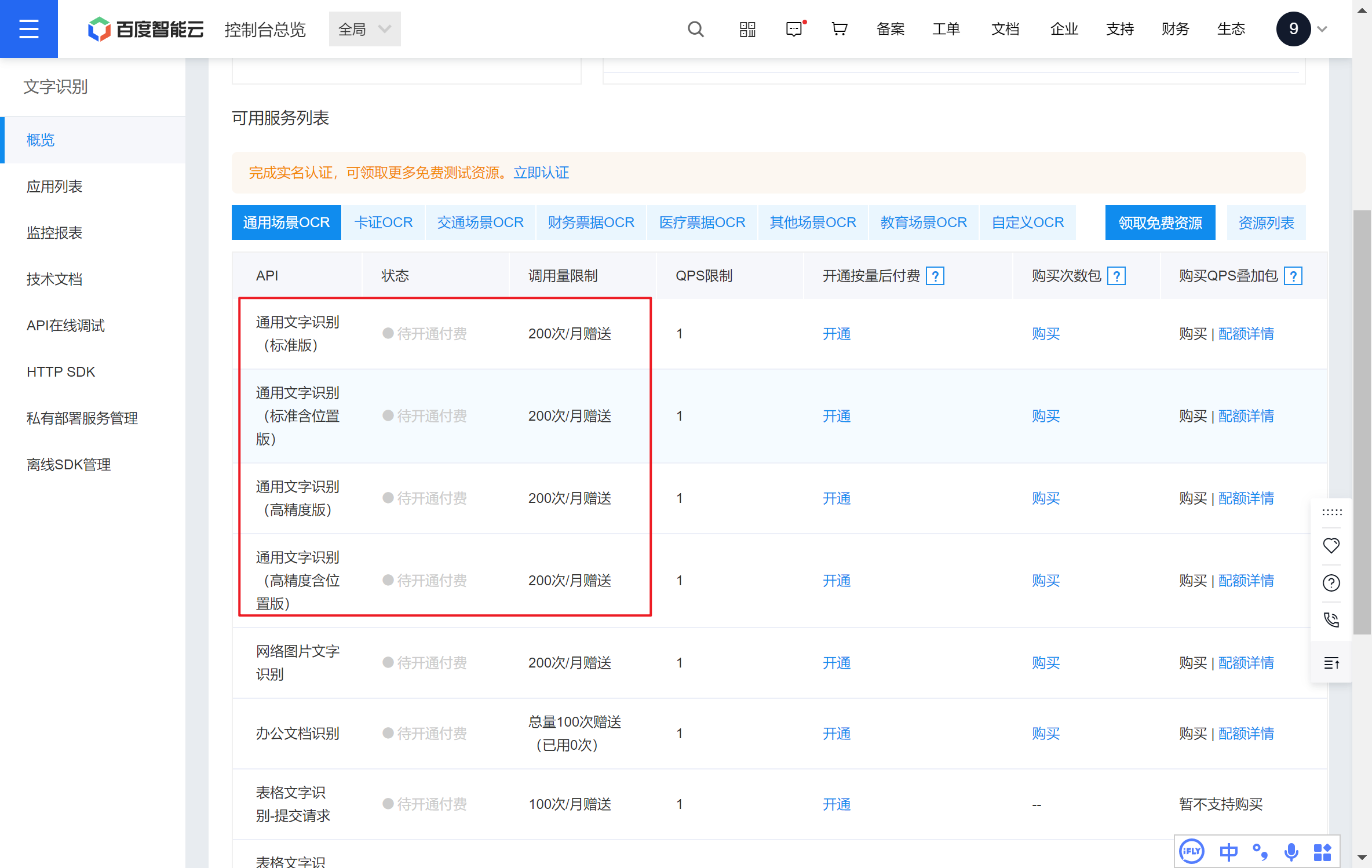Click the floating phone contact icon
Image resolution: width=1372 pixels, height=868 pixels.
point(1331,620)
